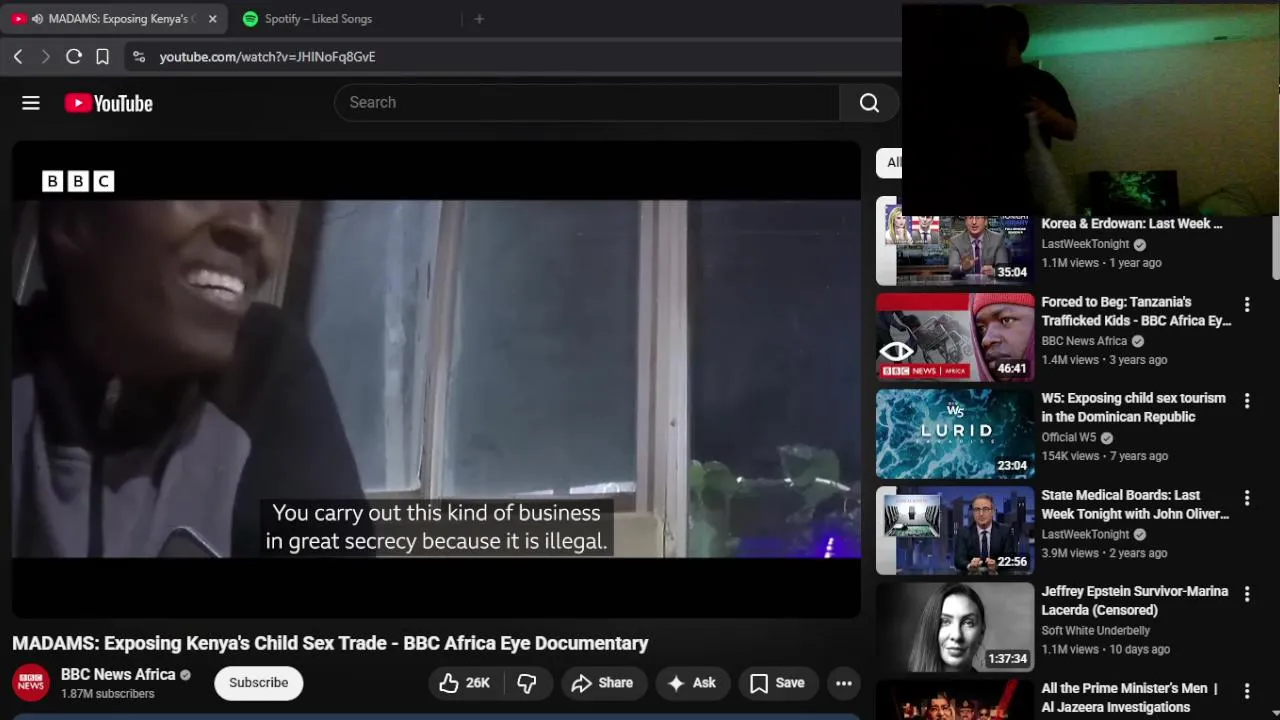Open the W5 LURID video thumbnail
The width and height of the screenshot is (1280, 720).
(955, 434)
